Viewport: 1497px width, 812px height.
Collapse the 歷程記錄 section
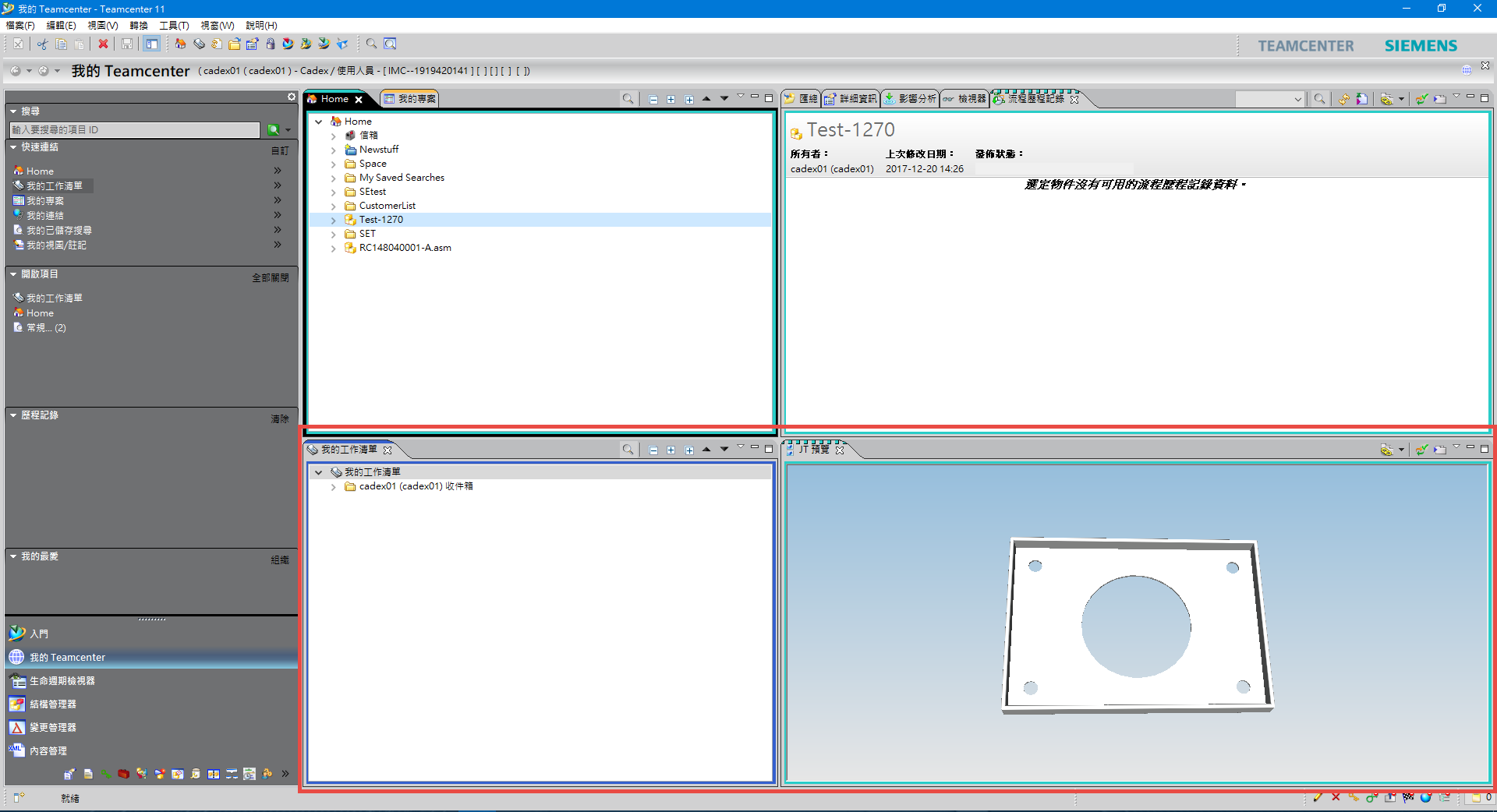coord(13,415)
